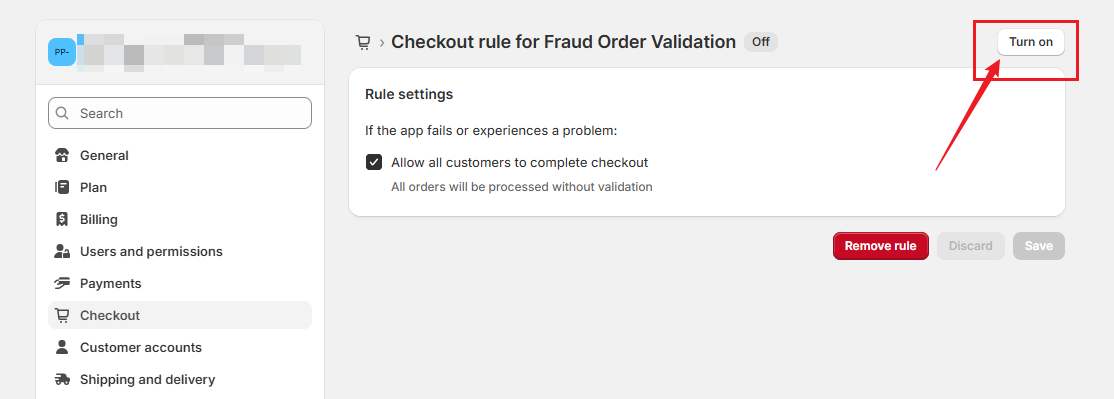Click the search magnifier icon
Image resolution: width=1114 pixels, height=399 pixels.
click(63, 113)
